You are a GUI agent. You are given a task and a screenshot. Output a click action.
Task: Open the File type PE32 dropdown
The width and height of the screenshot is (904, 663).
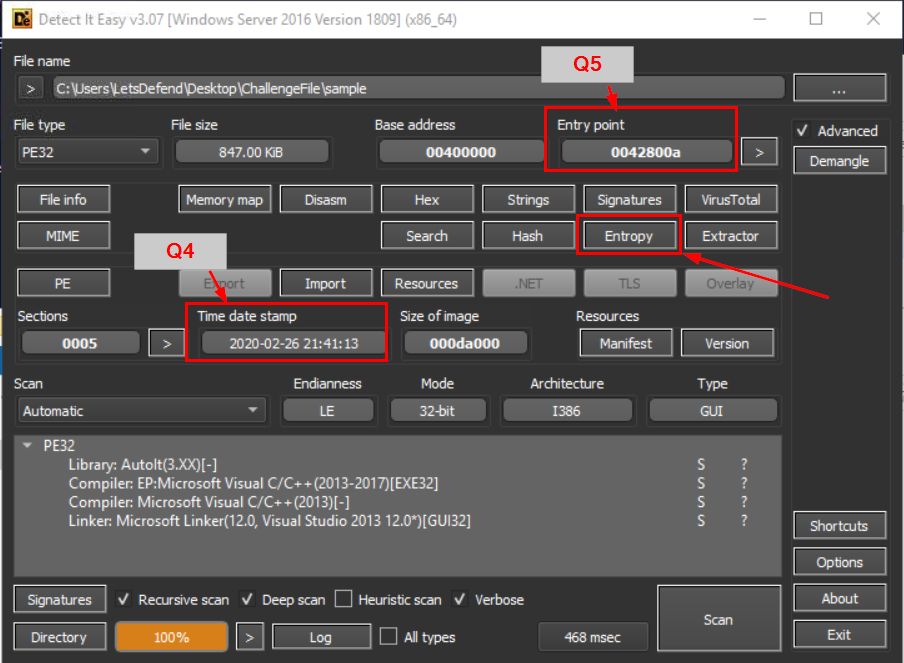[x=88, y=152]
